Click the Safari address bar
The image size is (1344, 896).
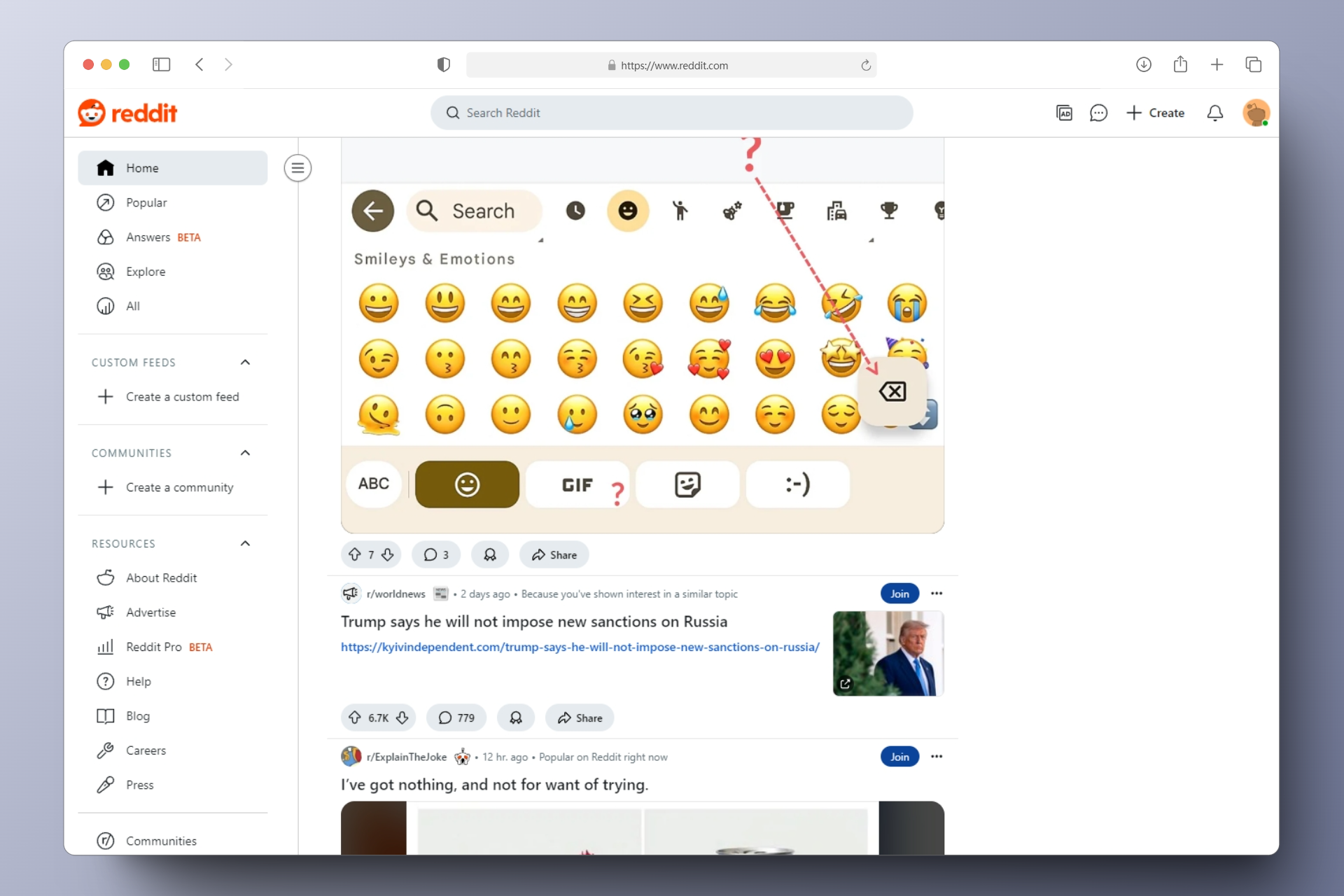tap(672, 65)
